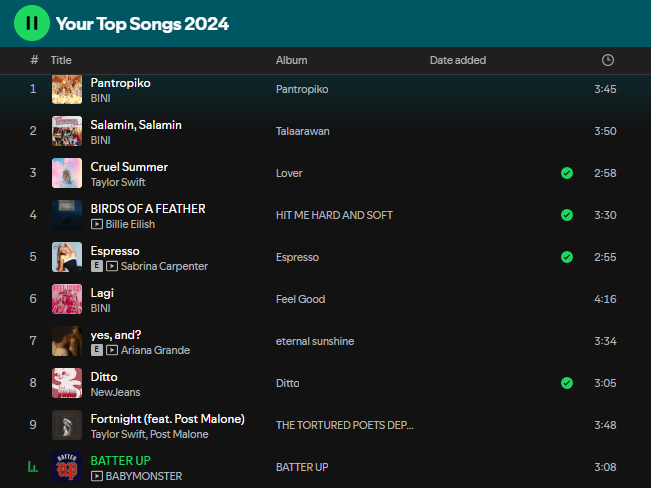Click the Lagi cover art thumbnail
Screen dimensions: 651x488
click(x=67, y=299)
